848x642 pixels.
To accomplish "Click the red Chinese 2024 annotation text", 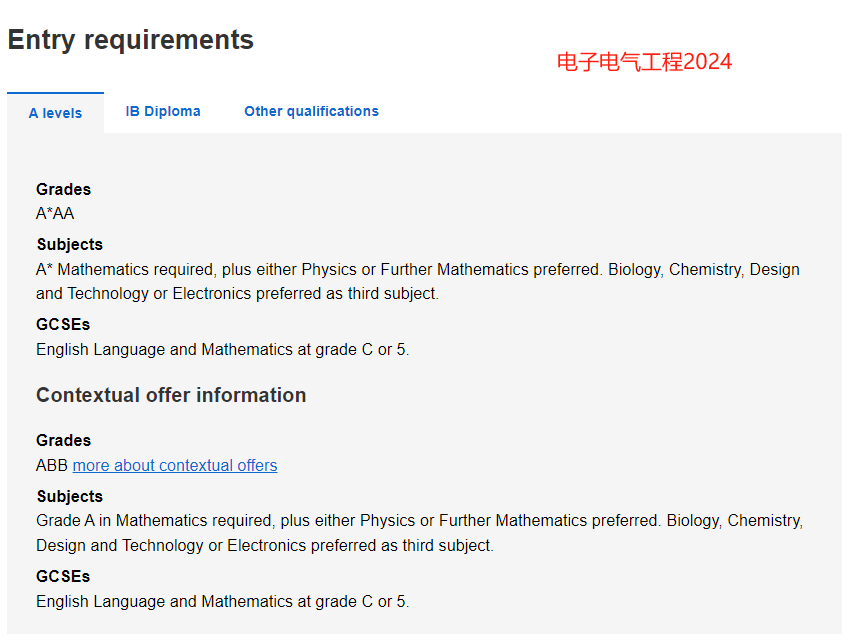I will coord(644,62).
